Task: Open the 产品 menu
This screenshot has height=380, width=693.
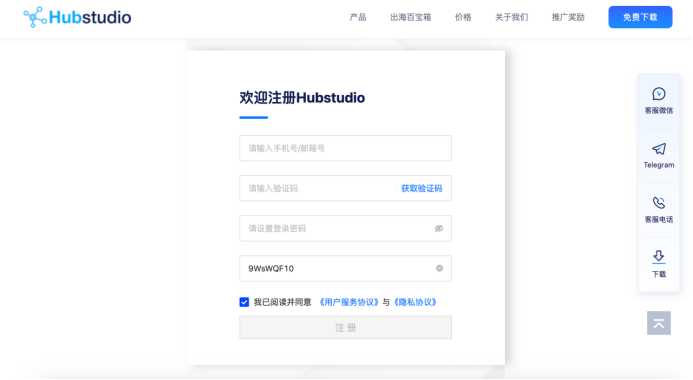Action: tap(358, 17)
